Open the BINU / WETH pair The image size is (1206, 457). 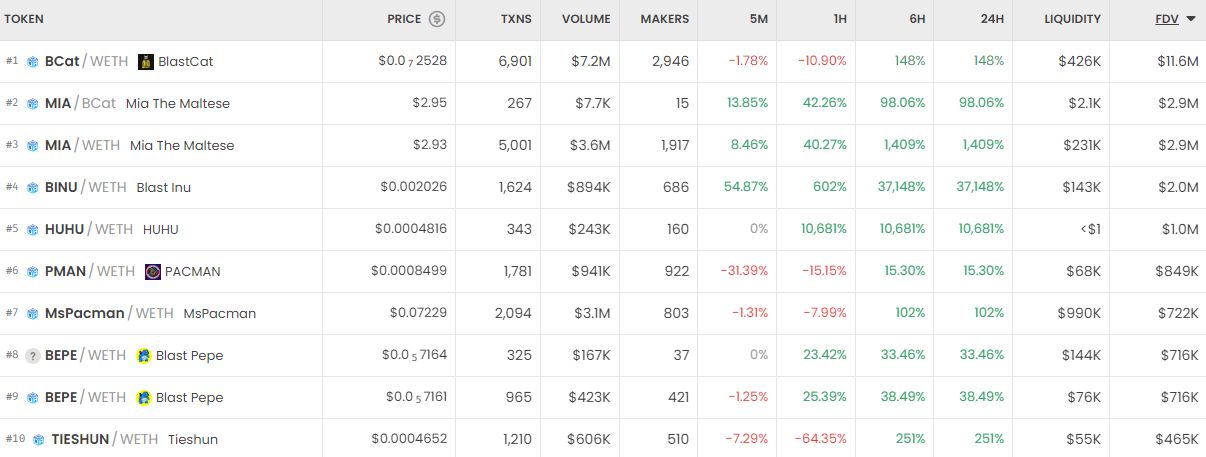[85, 187]
